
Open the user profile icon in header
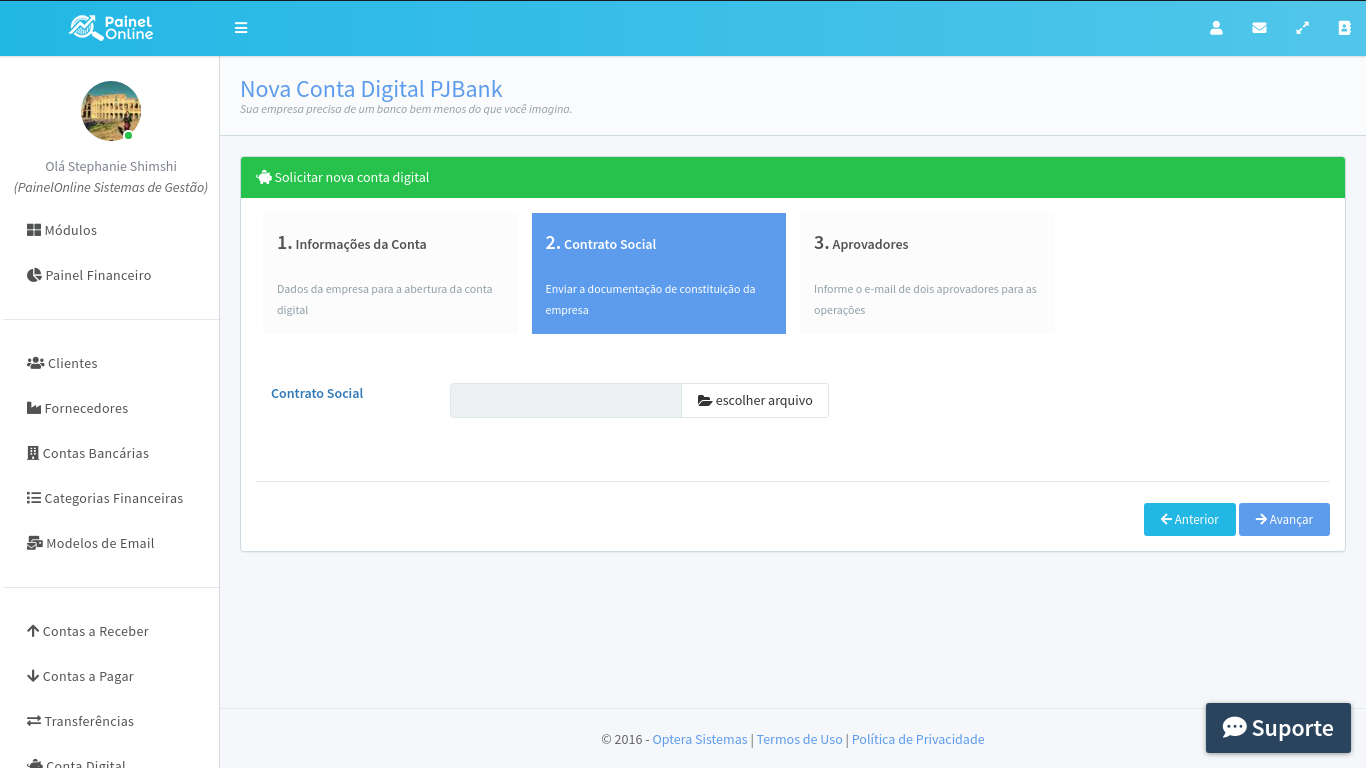pyautogui.click(x=1216, y=28)
